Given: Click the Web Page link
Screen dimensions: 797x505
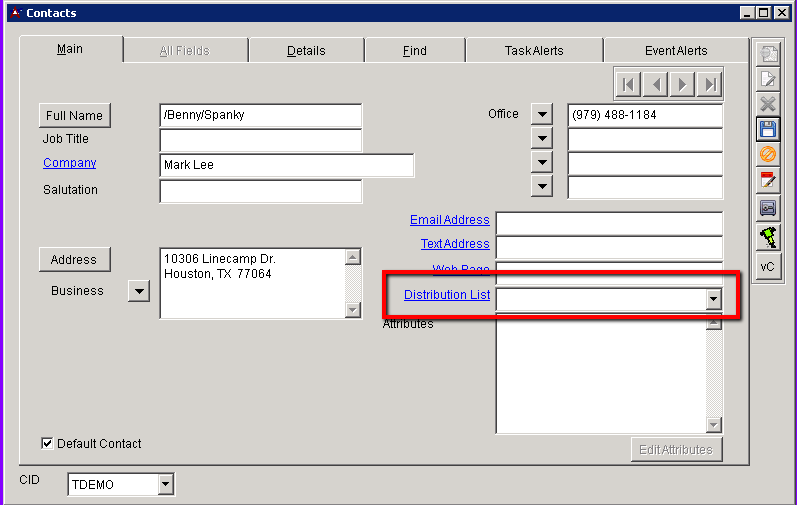Looking at the screenshot, I should [x=461, y=268].
